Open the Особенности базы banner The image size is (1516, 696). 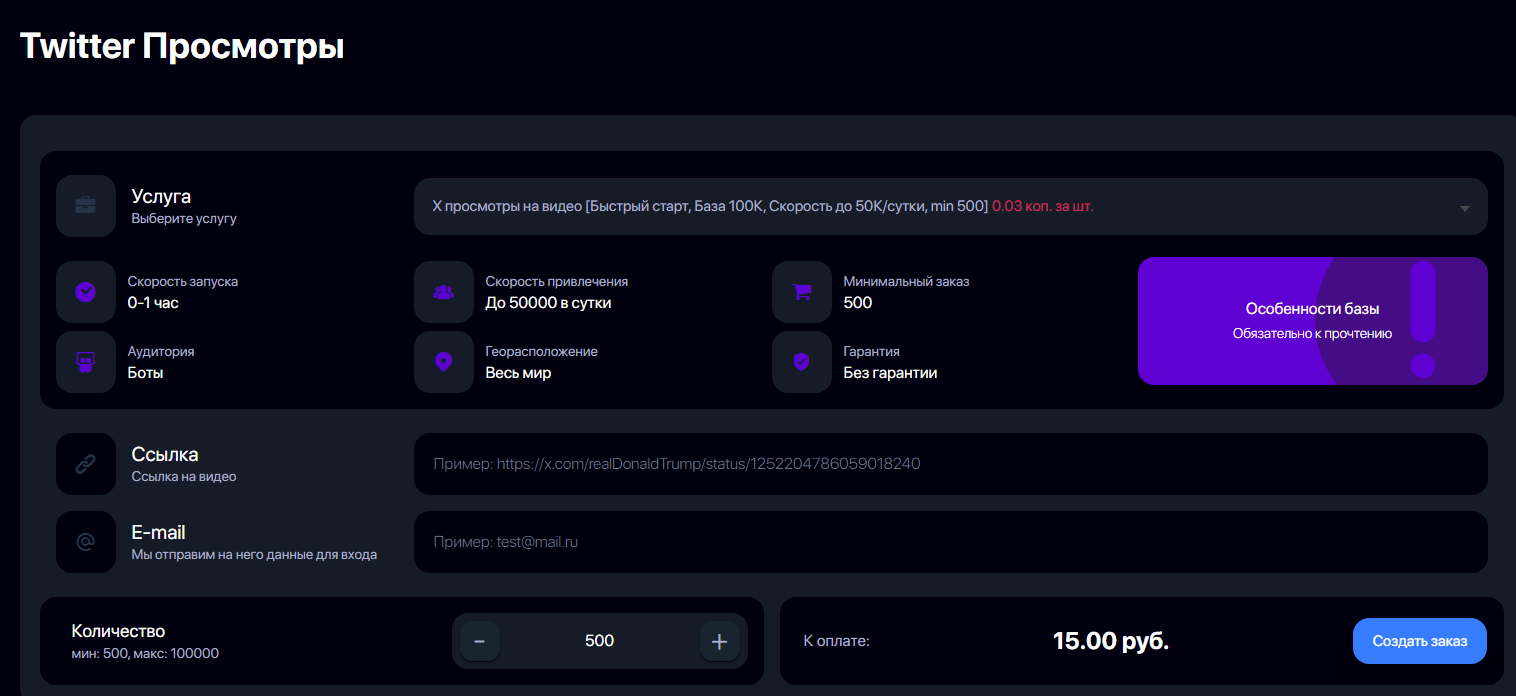(x=1313, y=321)
